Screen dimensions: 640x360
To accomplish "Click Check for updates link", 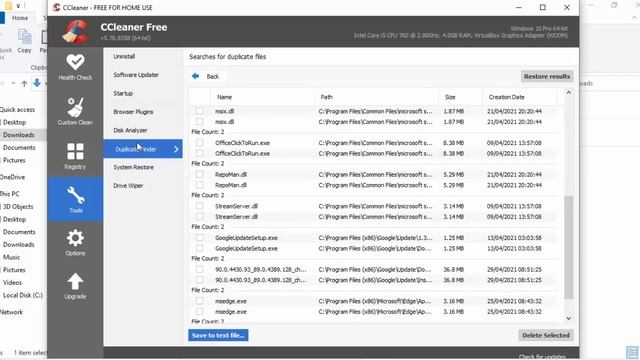I will tap(542, 357).
